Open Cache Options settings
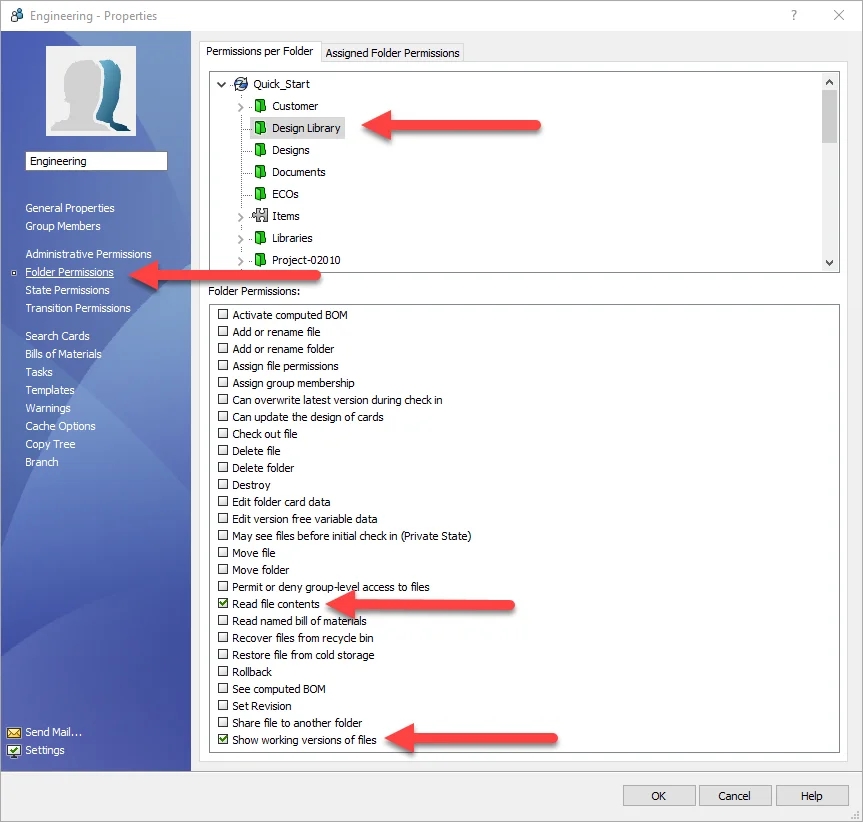The height and width of the screenshot is (822, 863). (60, 426)
